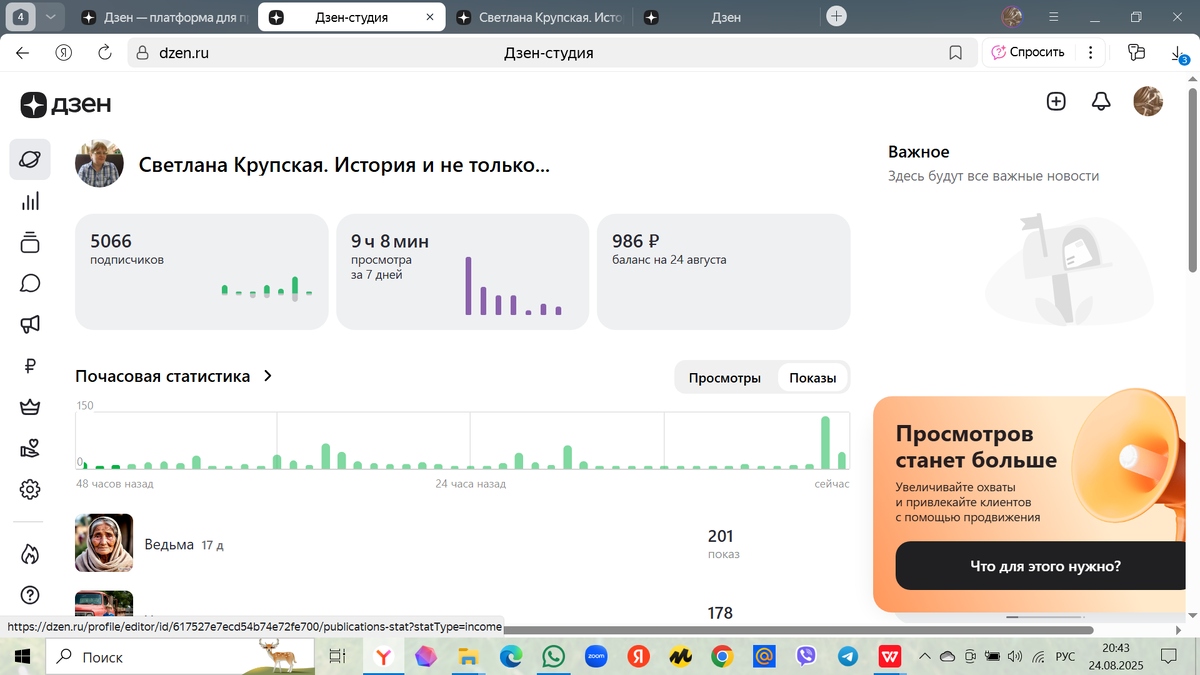Viewport: 1200px width, 675px height.
Task: Bookmark the page with the bookmark icon
Action: click(956, 53)
